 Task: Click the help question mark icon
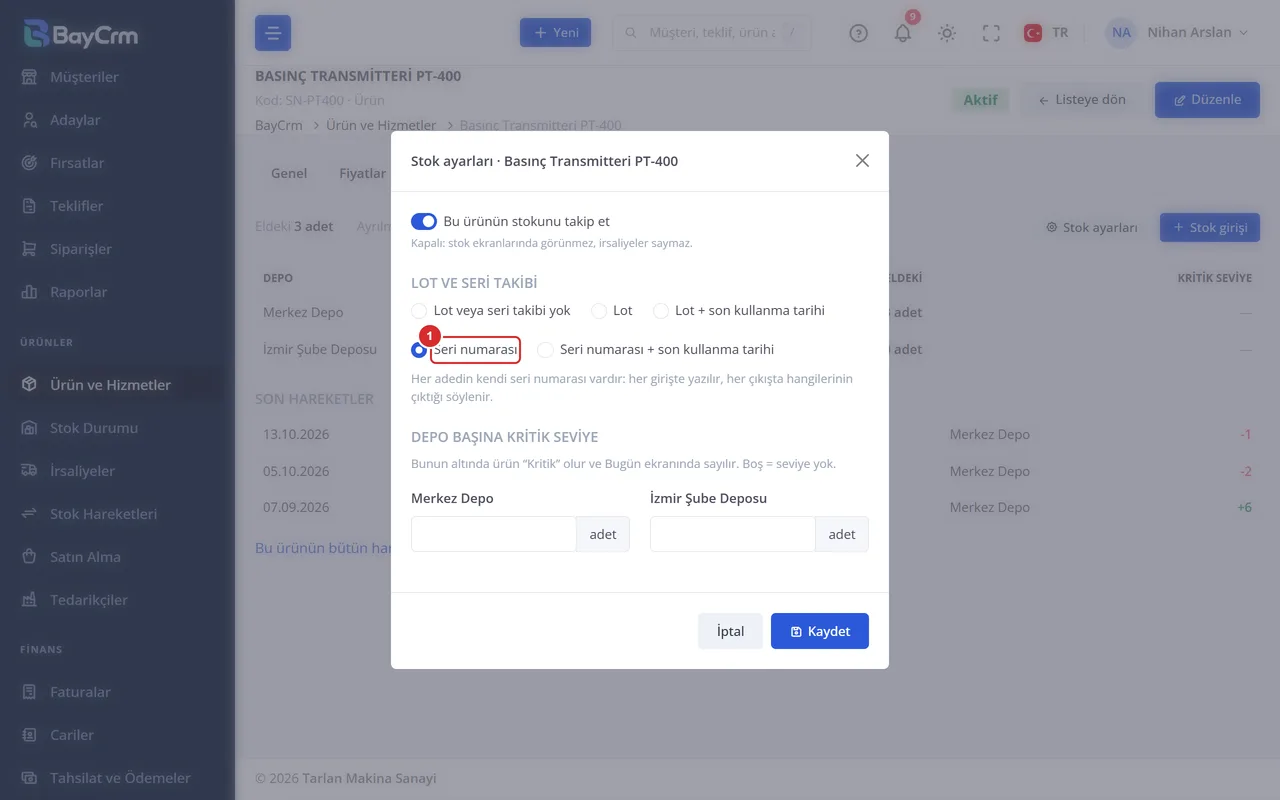click(x=858, y=33)
